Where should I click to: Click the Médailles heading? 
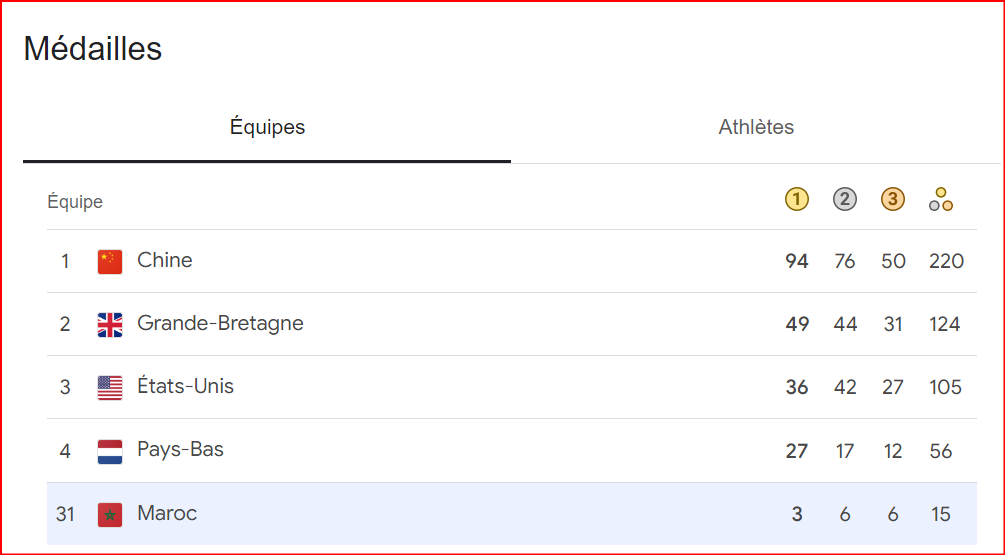[x=93, y=49]
